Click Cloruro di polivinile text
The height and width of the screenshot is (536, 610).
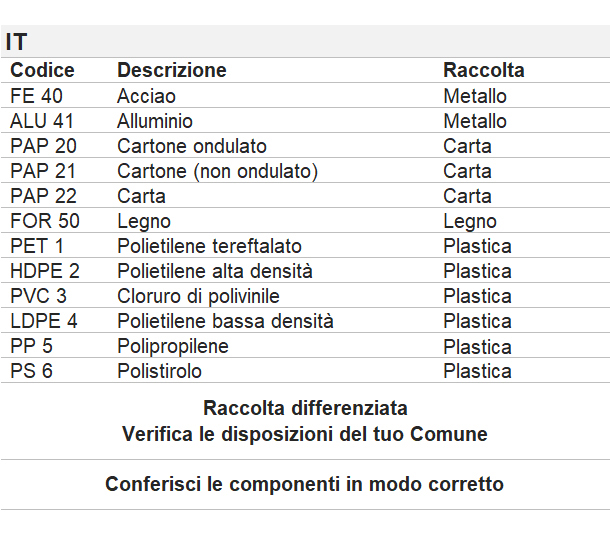tap(198, 296)
